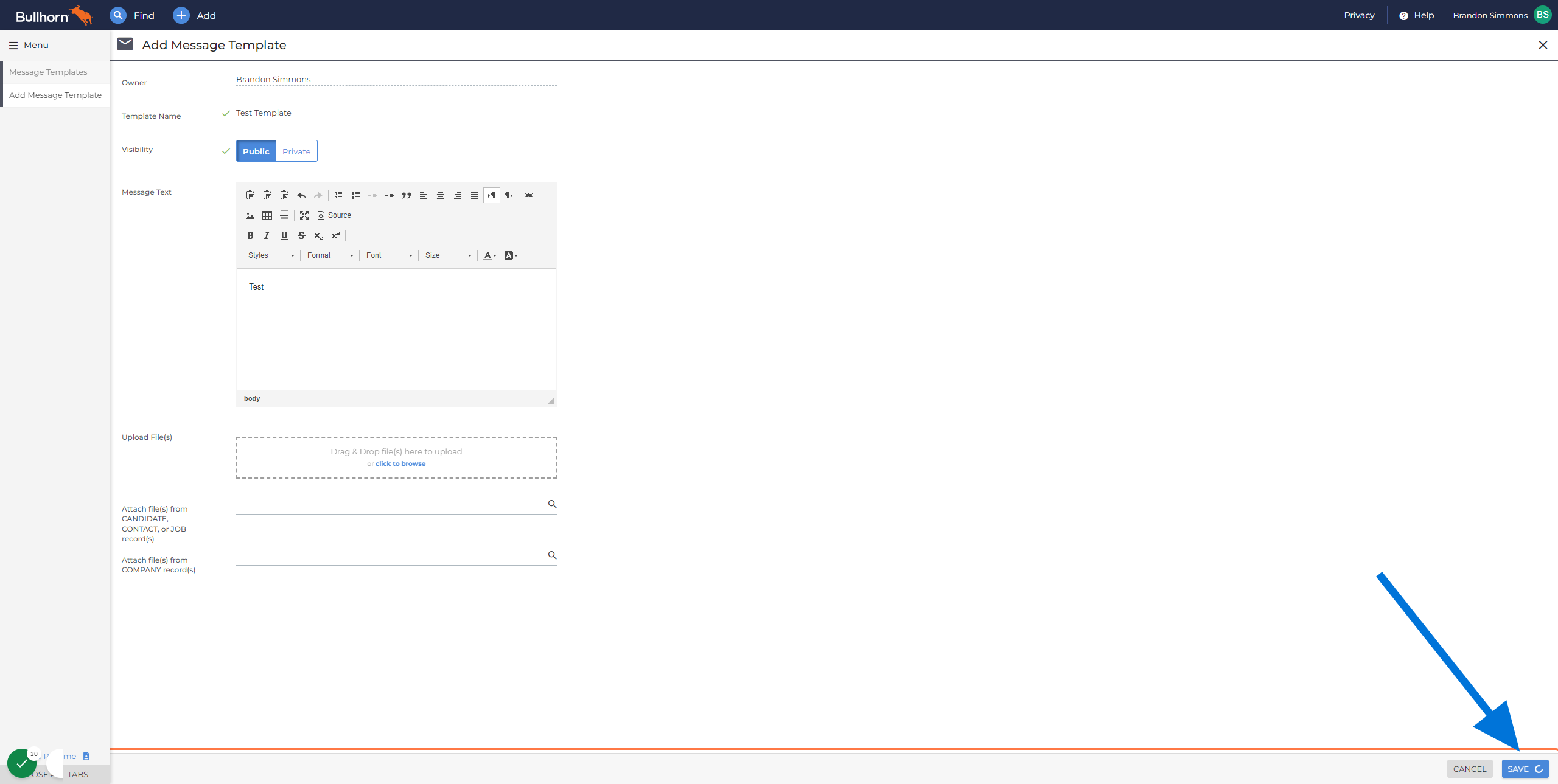The height and width of the screenshot is (784, 1558).
Task: Select Add Message Template tab
Action: (x=55, y=95)
